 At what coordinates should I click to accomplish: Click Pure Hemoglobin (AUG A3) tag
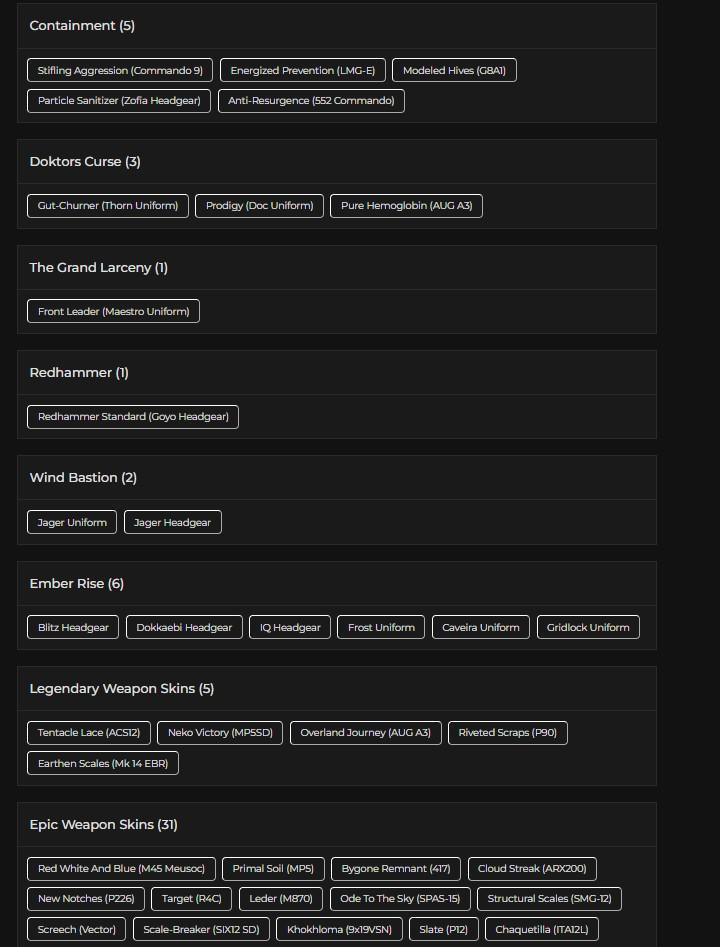click(x=406, y=206)
